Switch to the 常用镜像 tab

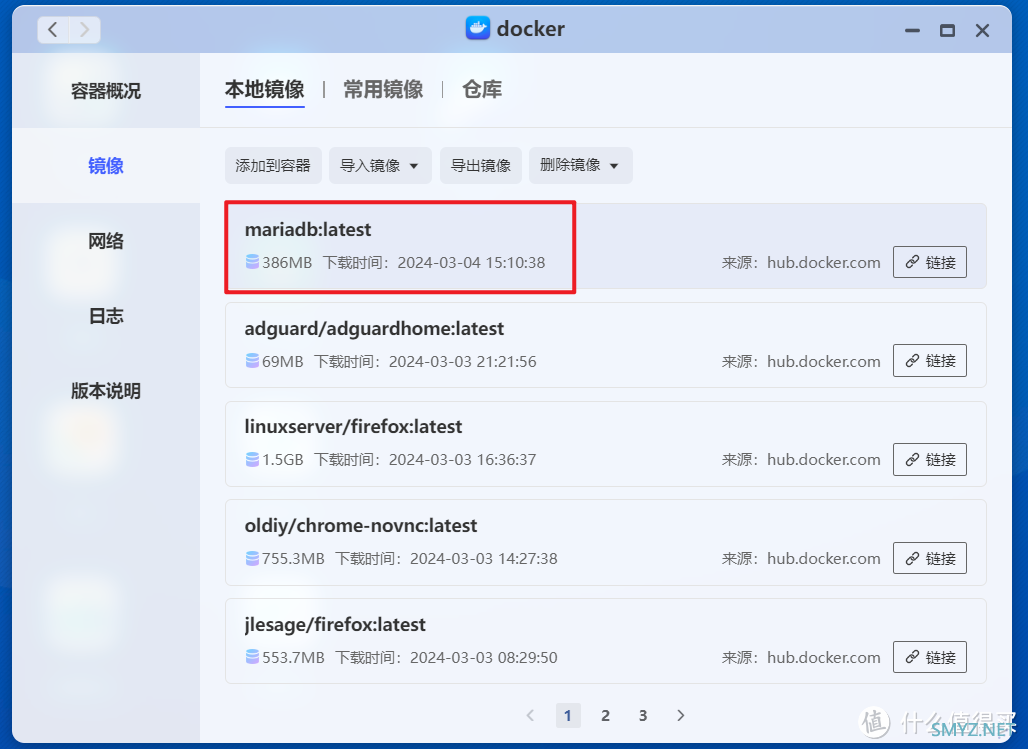[383, 89]
